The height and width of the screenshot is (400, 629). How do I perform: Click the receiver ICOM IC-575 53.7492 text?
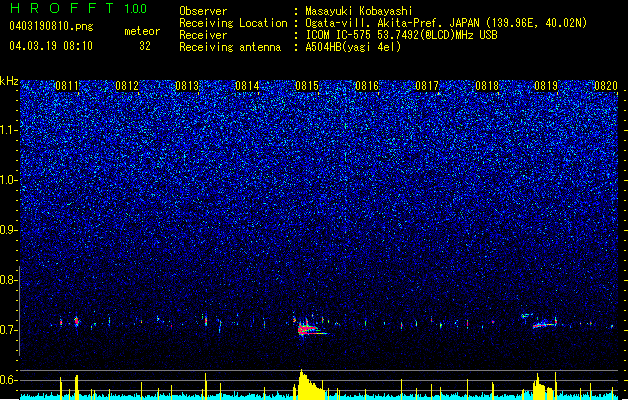point(401,35)
